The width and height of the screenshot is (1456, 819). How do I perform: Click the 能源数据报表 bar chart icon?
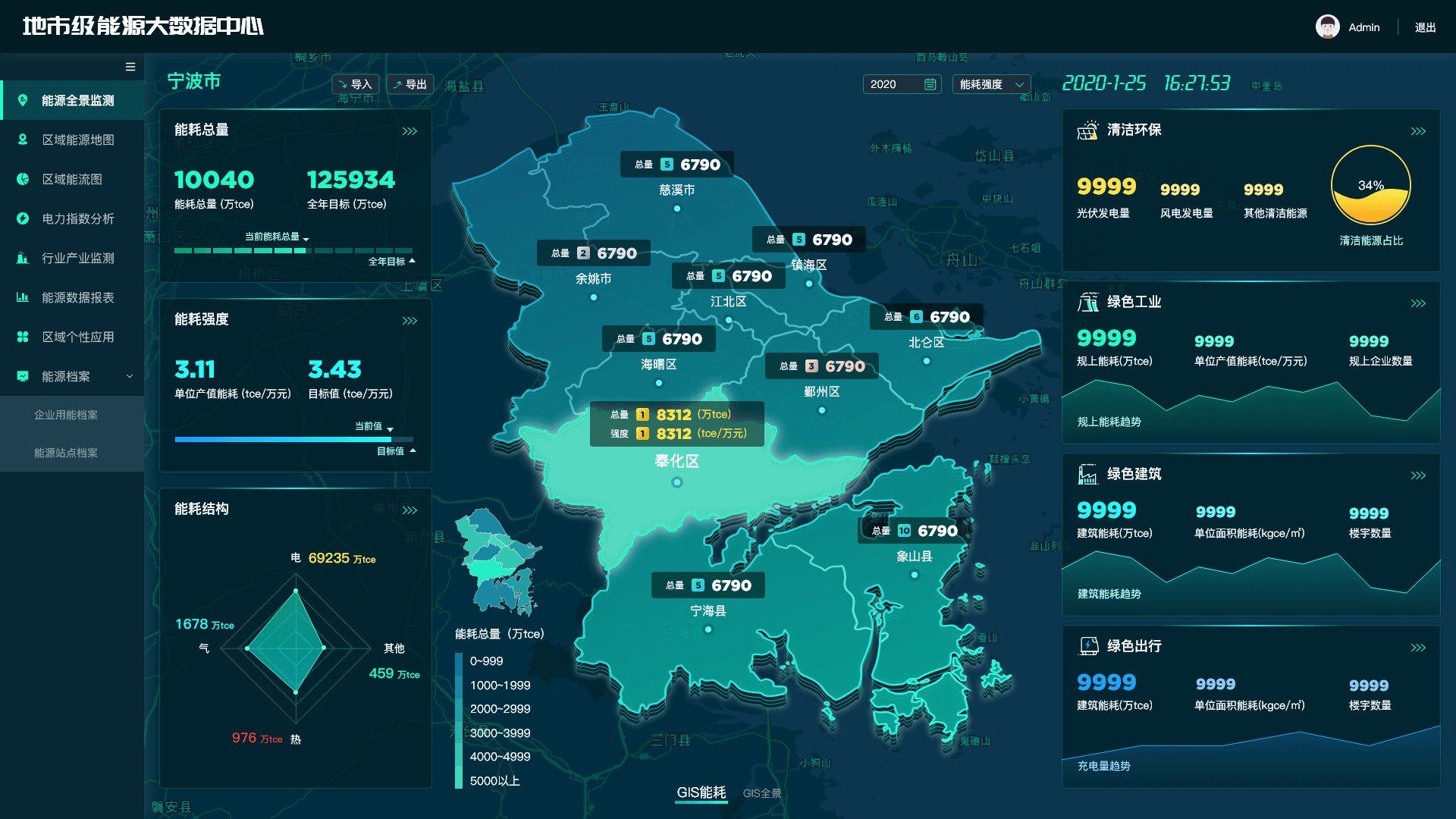(23, 297)
